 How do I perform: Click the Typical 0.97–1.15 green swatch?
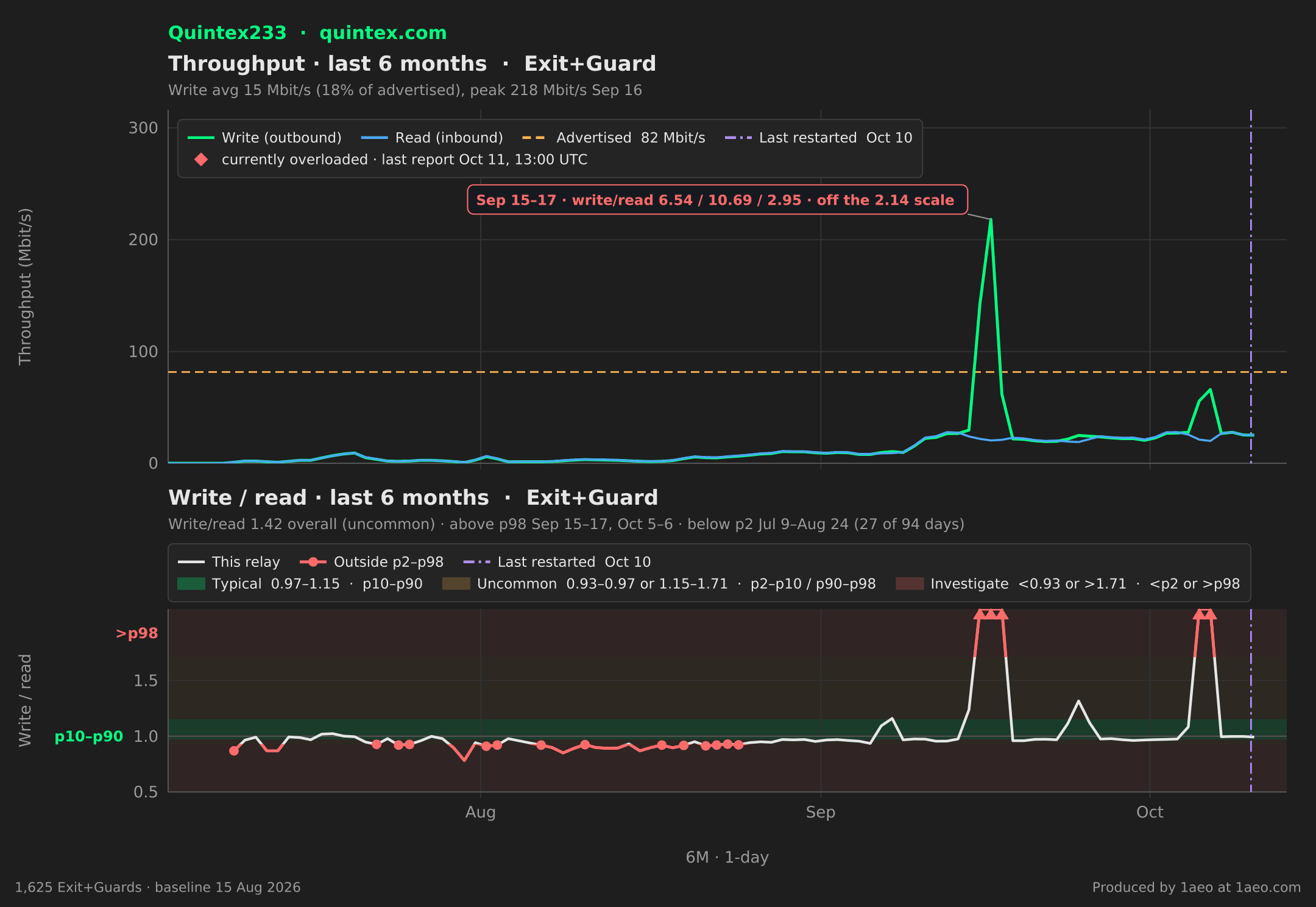coord(191,584)
